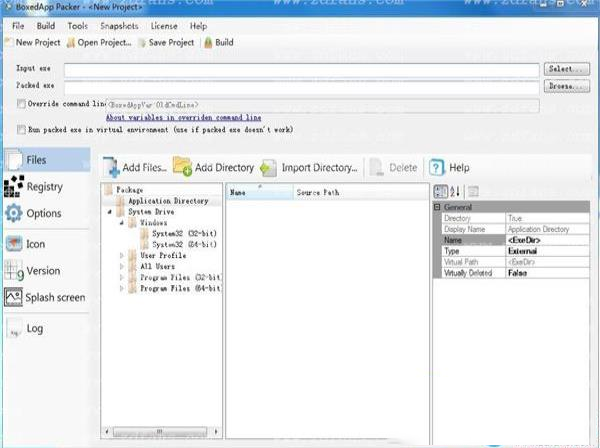Click the Help question mark icon

pos(437,168)
